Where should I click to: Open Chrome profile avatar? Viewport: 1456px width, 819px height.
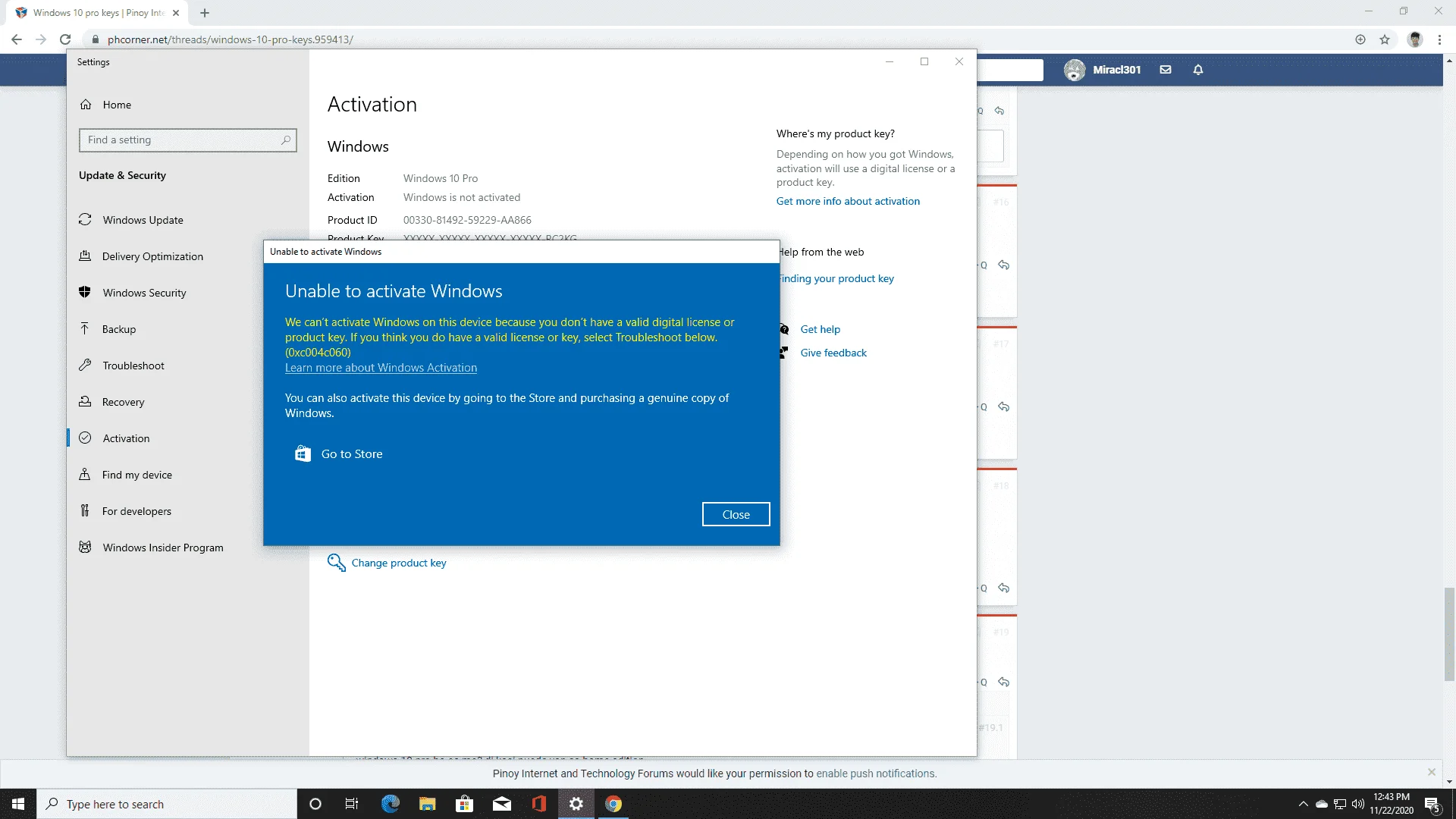pos(1415,39)
